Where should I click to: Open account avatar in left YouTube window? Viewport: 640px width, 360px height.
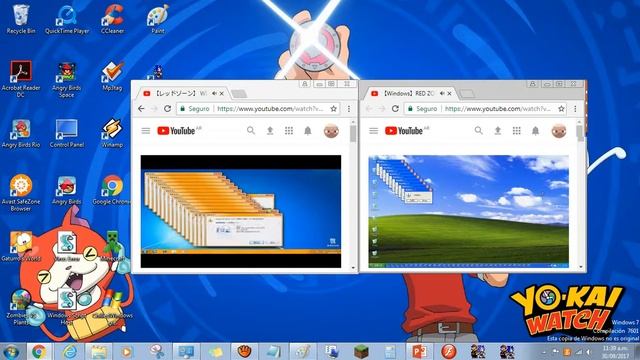click(331, 131)
